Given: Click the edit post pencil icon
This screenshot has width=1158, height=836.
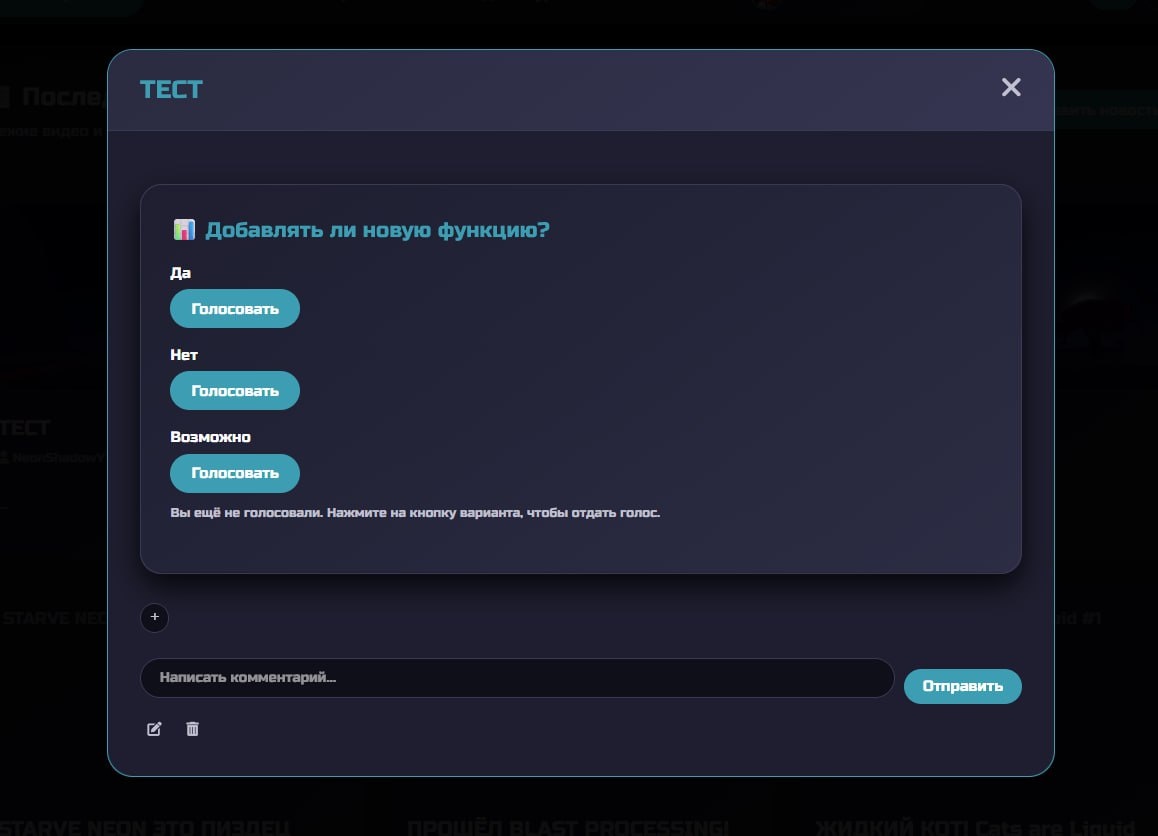Looking at the screenshot, I should [x=154, y=729].
